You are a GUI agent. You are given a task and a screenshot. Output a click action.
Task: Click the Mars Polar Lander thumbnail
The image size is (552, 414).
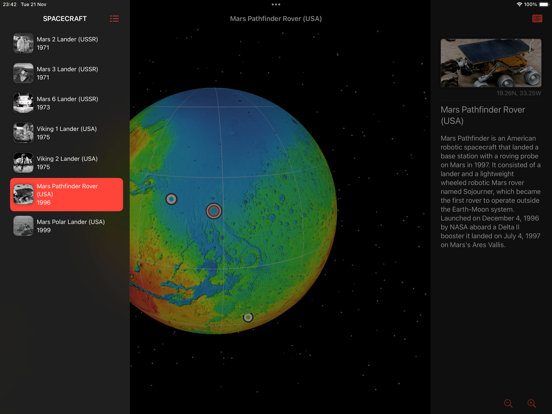coord(23,226)
